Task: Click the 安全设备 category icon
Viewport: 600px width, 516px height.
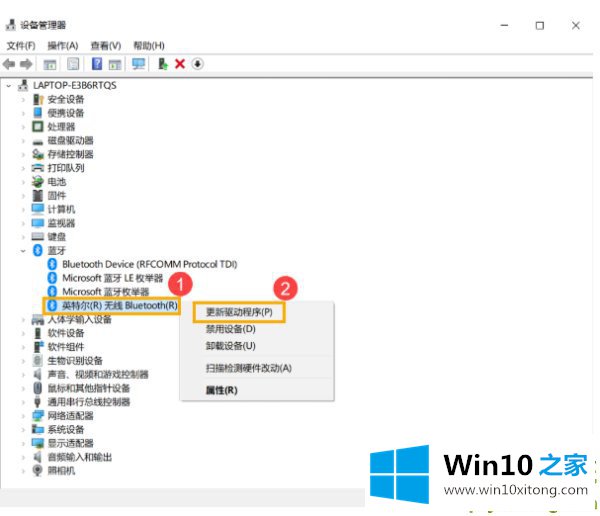Action: coord(38,100)
